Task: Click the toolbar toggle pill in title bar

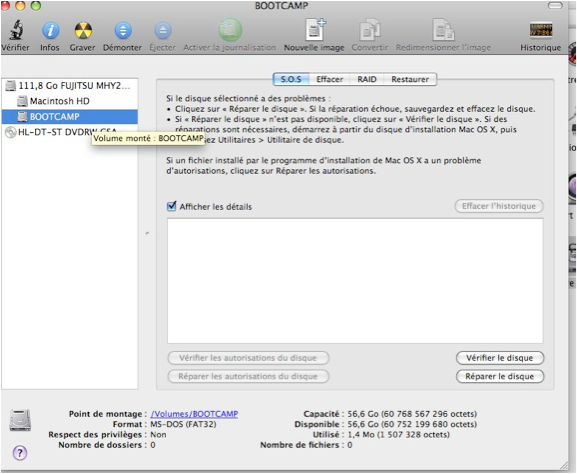Action: (555, 6)
